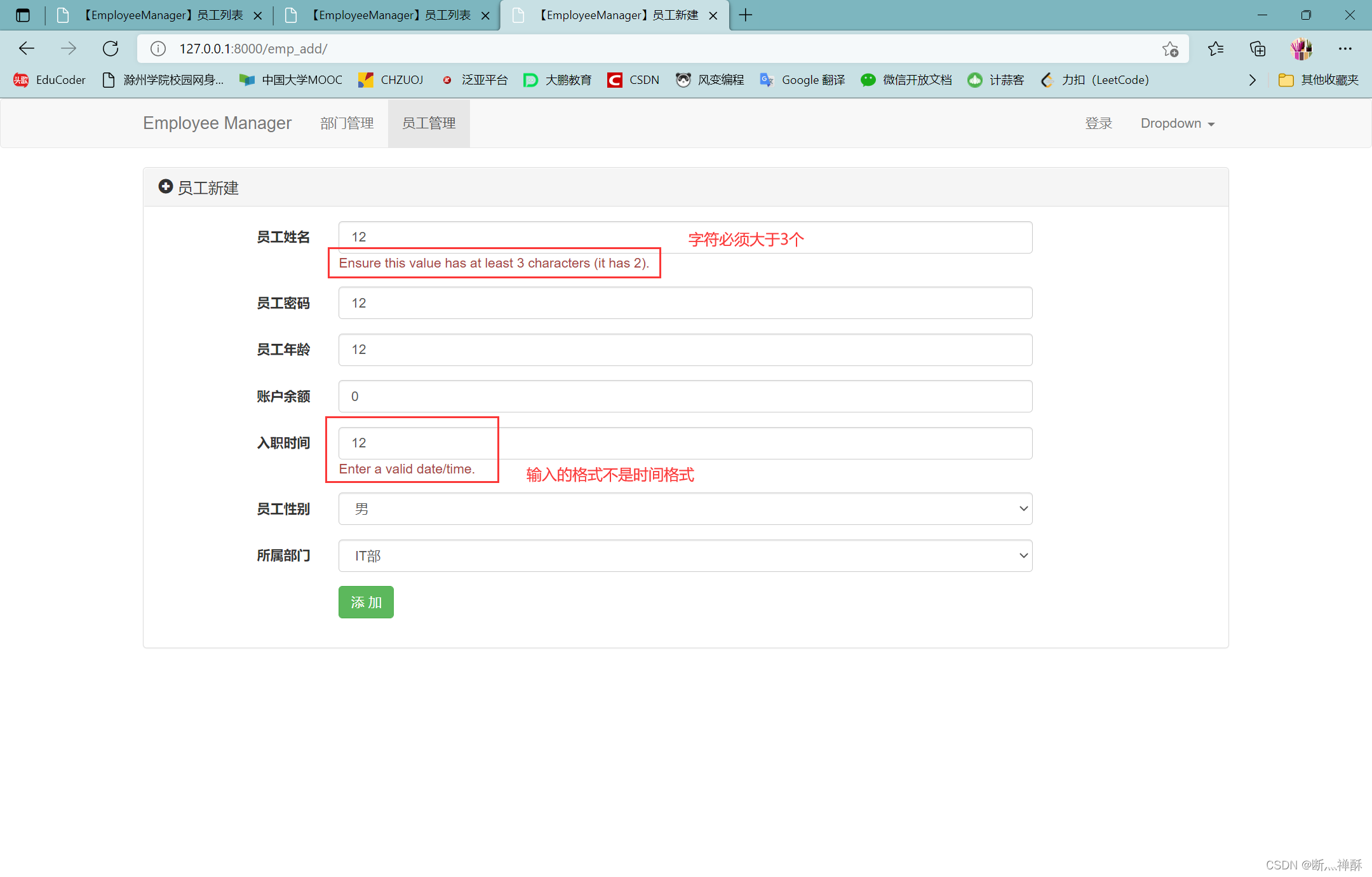Click the 'Ensure this value has at least 3 characters' error
1372x877 pixels.
[494, 263]
